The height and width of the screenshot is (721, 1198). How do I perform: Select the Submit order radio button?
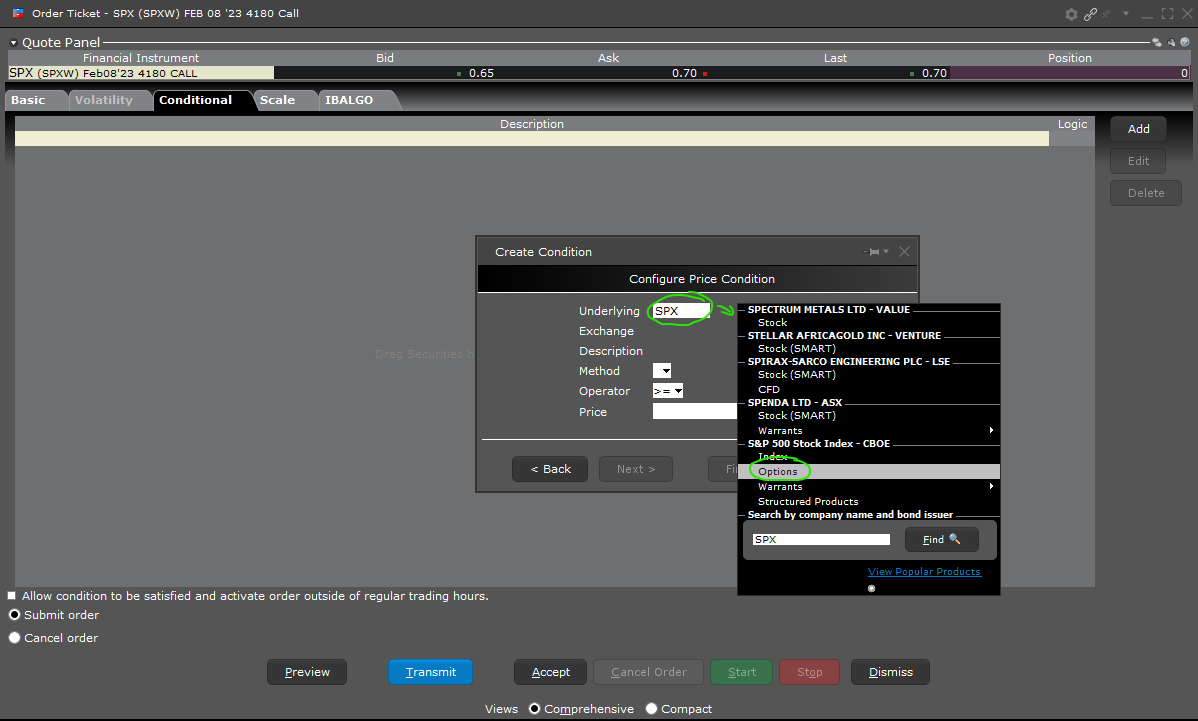coord(15,615)
